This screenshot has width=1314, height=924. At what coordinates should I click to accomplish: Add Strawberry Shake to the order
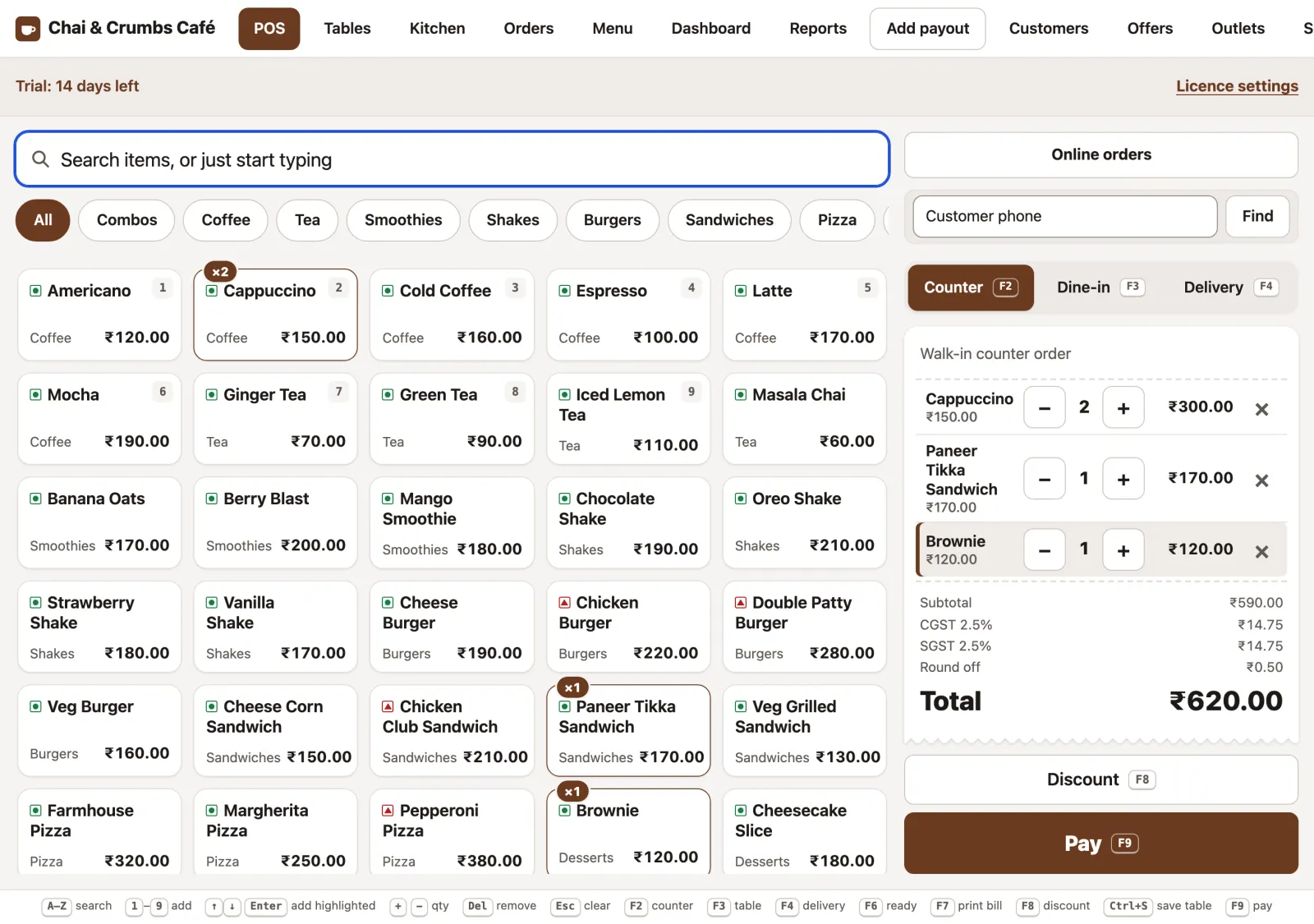click(99, 627)
